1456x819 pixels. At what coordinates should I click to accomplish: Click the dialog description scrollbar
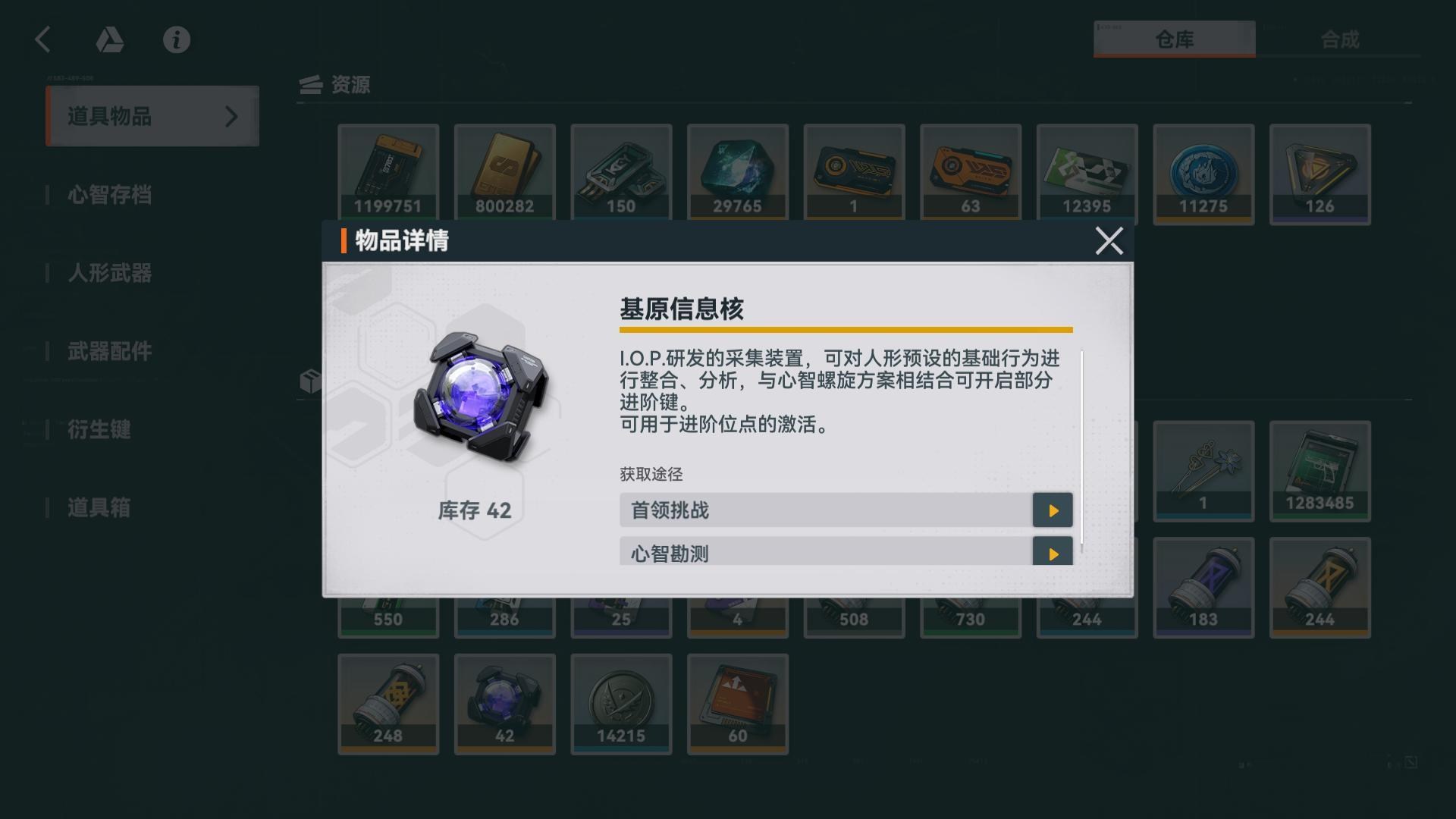(x=1082, y=447)
